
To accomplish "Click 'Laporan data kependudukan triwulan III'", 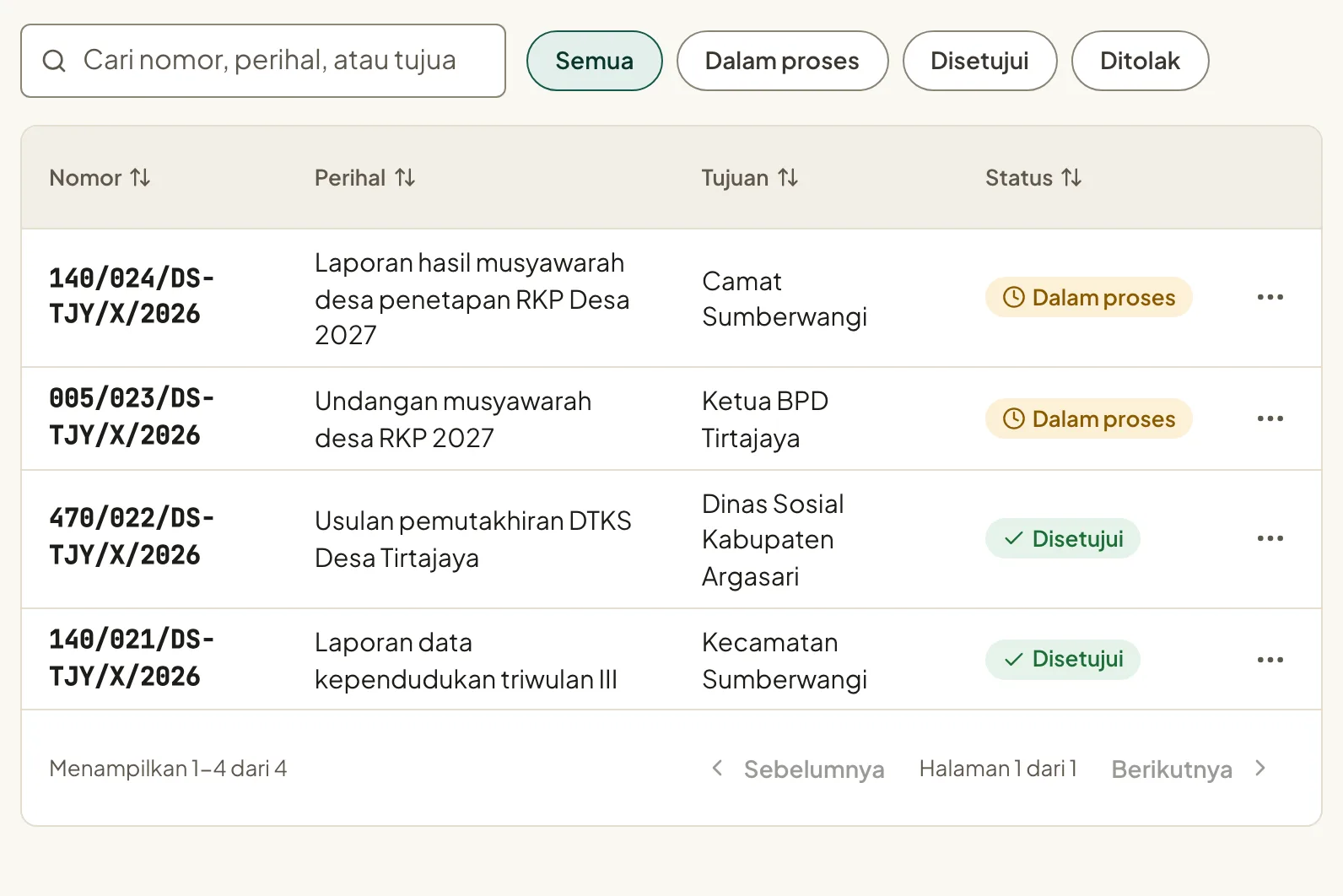I will click(466, 661).
